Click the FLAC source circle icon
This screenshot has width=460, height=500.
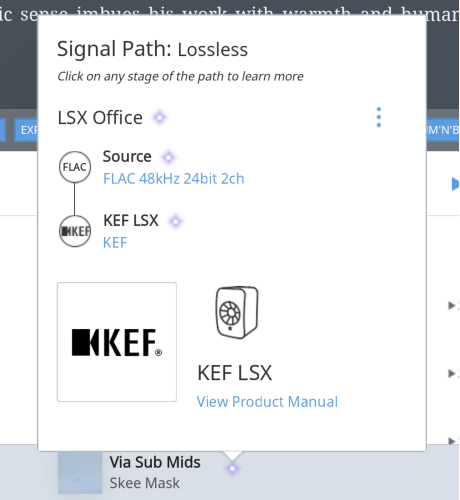click(75, 167)
